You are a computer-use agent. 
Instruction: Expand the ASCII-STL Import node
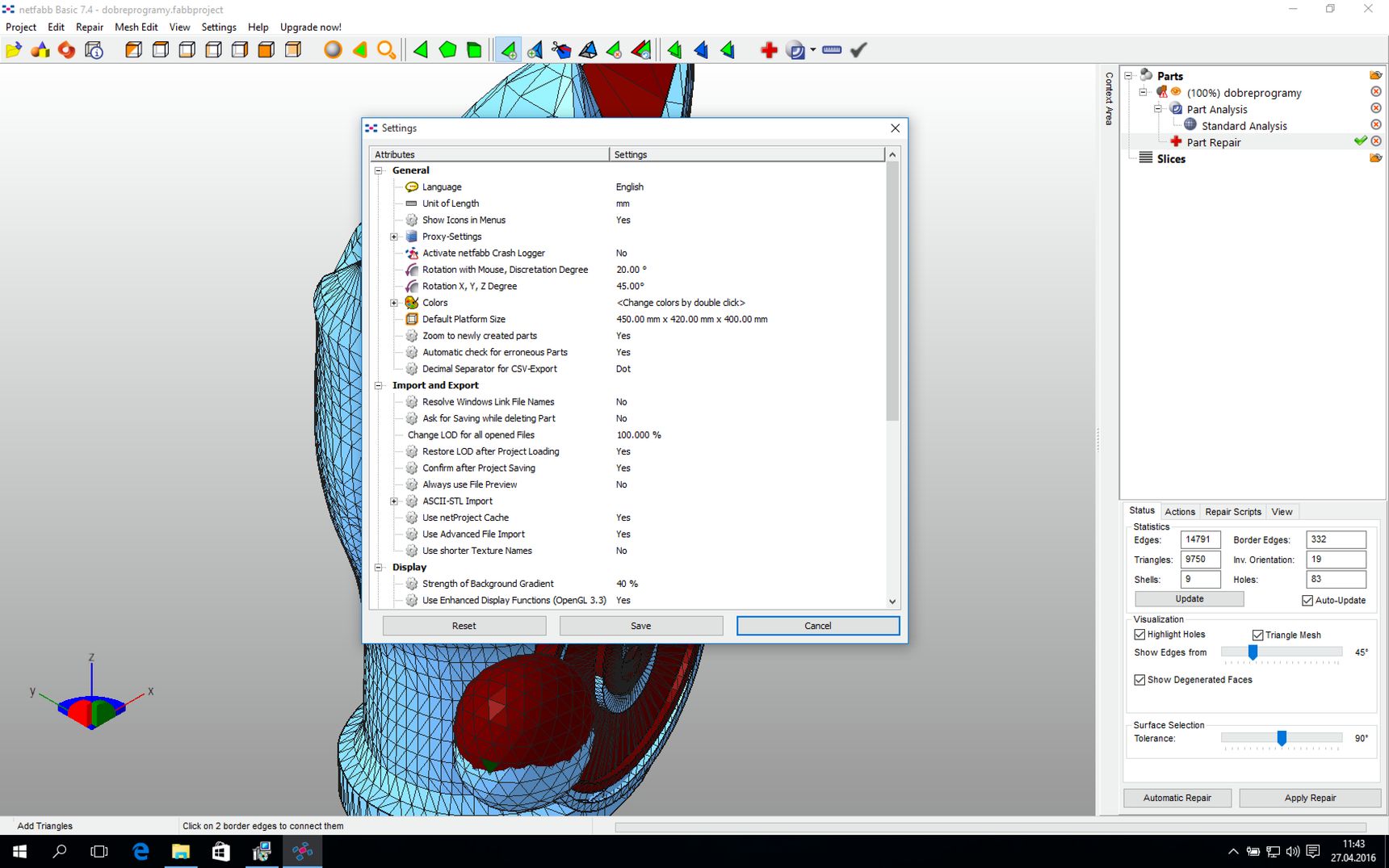click(x=394, y=501)
